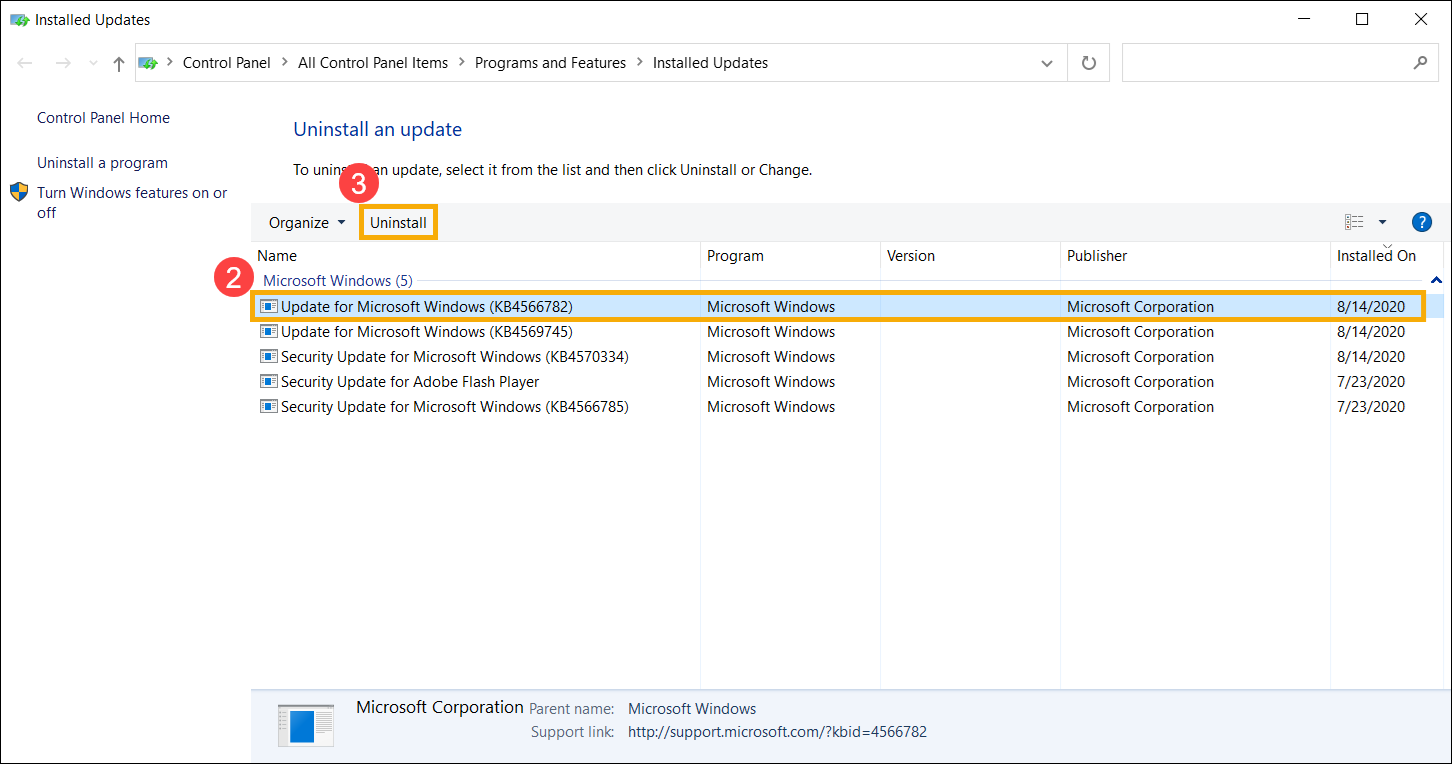Sort by the Program column header
1452x764 pixels.
tap(790, 256)
